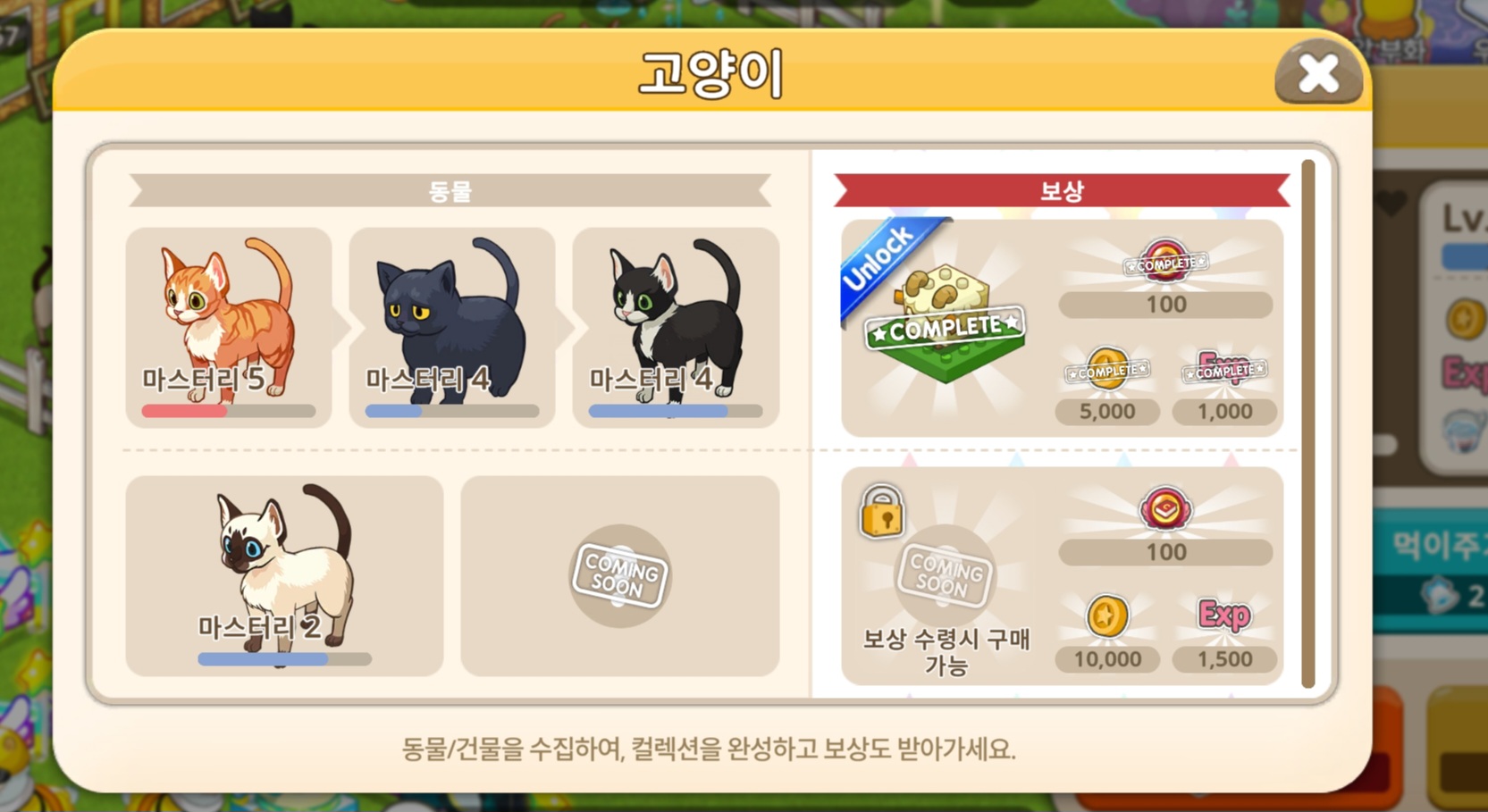Select the Siamese cat 마스터리 2
Screen dimensions: 1488x812
tap(284, 575)
